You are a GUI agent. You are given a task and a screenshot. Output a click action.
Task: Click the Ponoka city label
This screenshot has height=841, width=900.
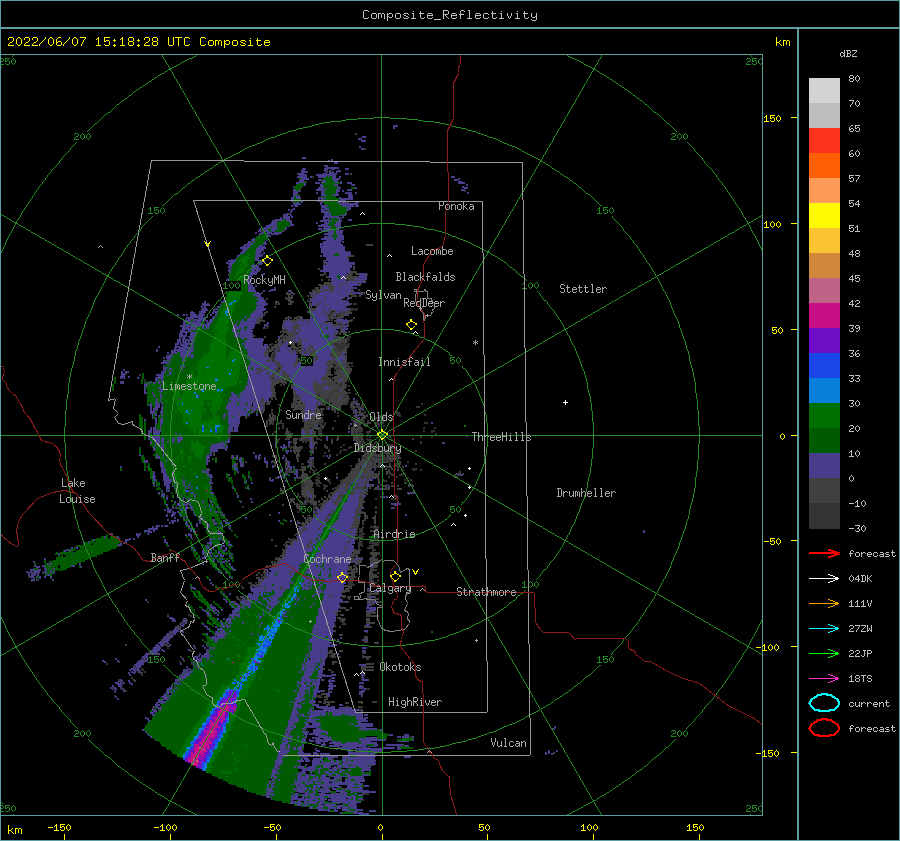coord(456,206)
